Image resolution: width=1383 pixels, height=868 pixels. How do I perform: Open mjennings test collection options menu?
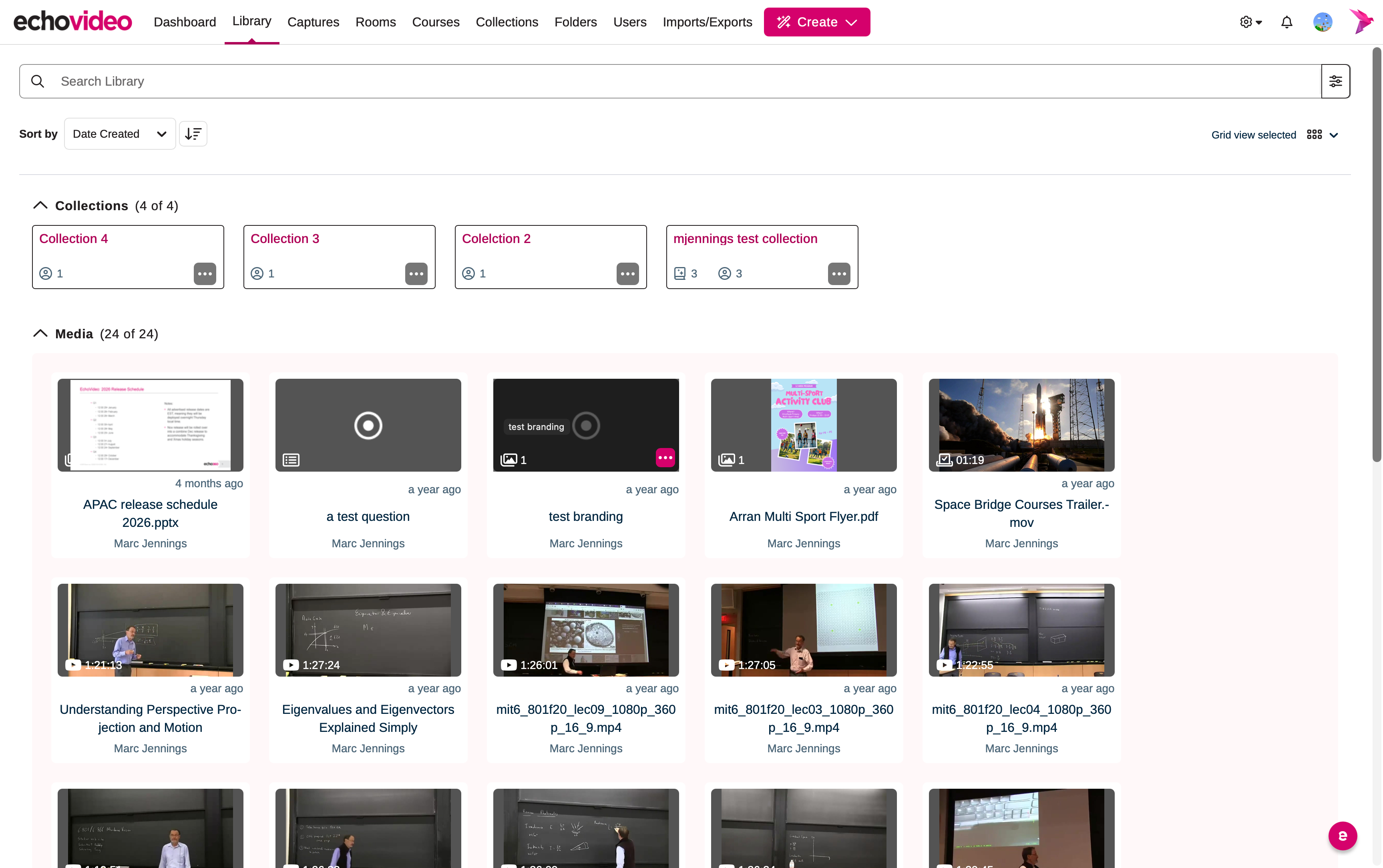coord(839,274)
